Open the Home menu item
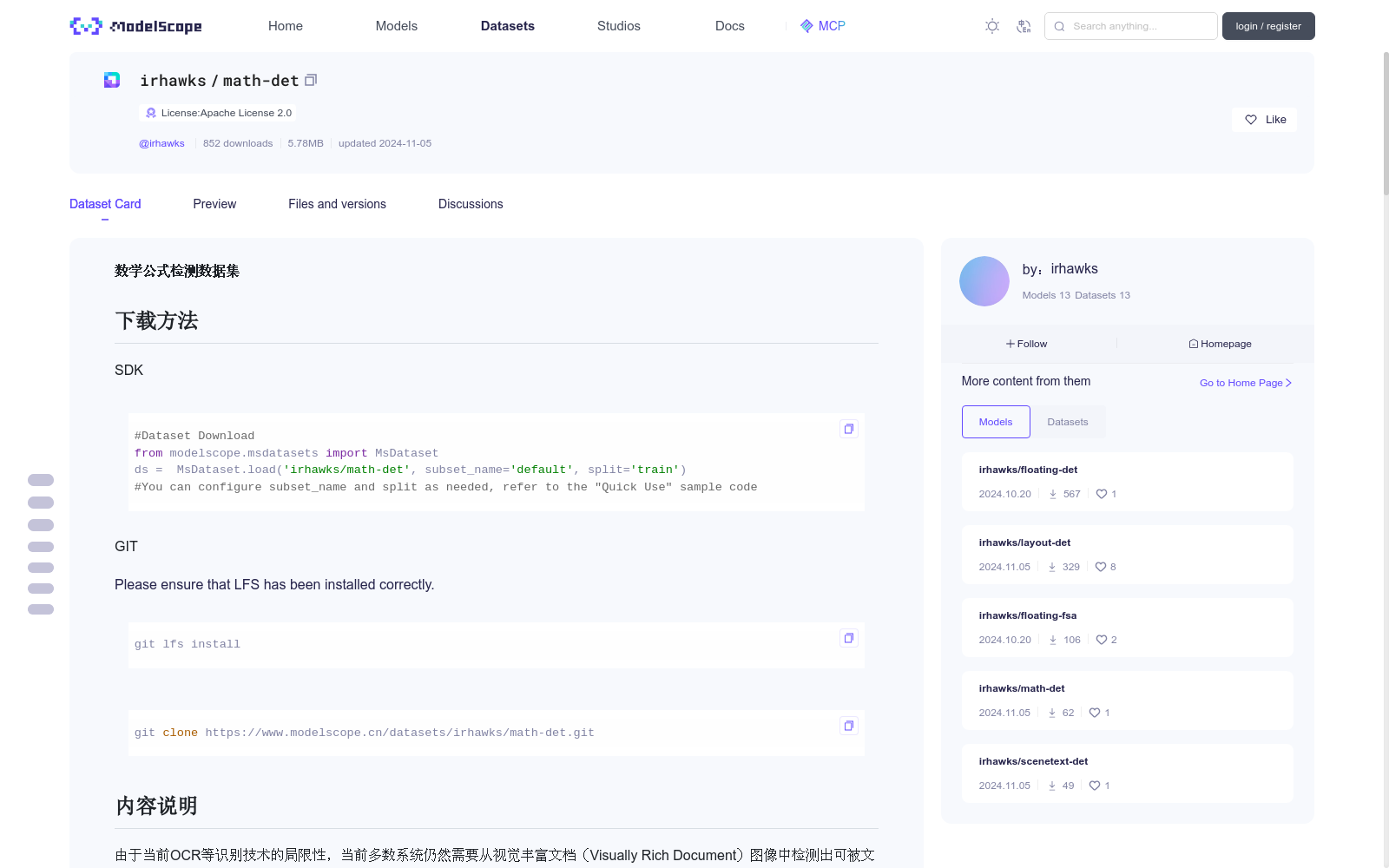 point(286,26)
